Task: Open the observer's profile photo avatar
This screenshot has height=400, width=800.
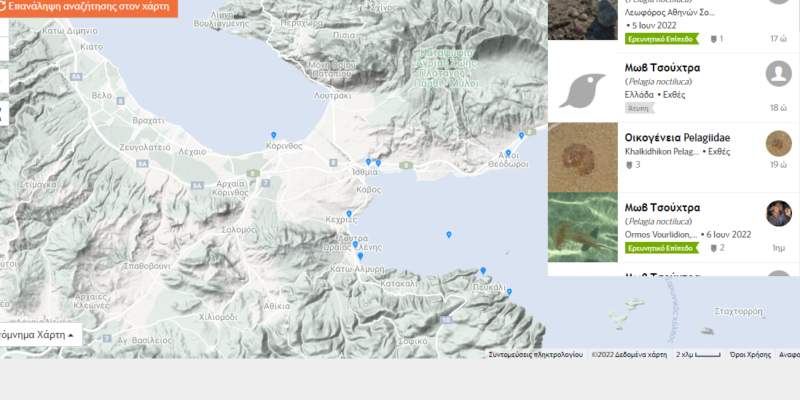Action: pyautogui.click(x=778, y=213)
